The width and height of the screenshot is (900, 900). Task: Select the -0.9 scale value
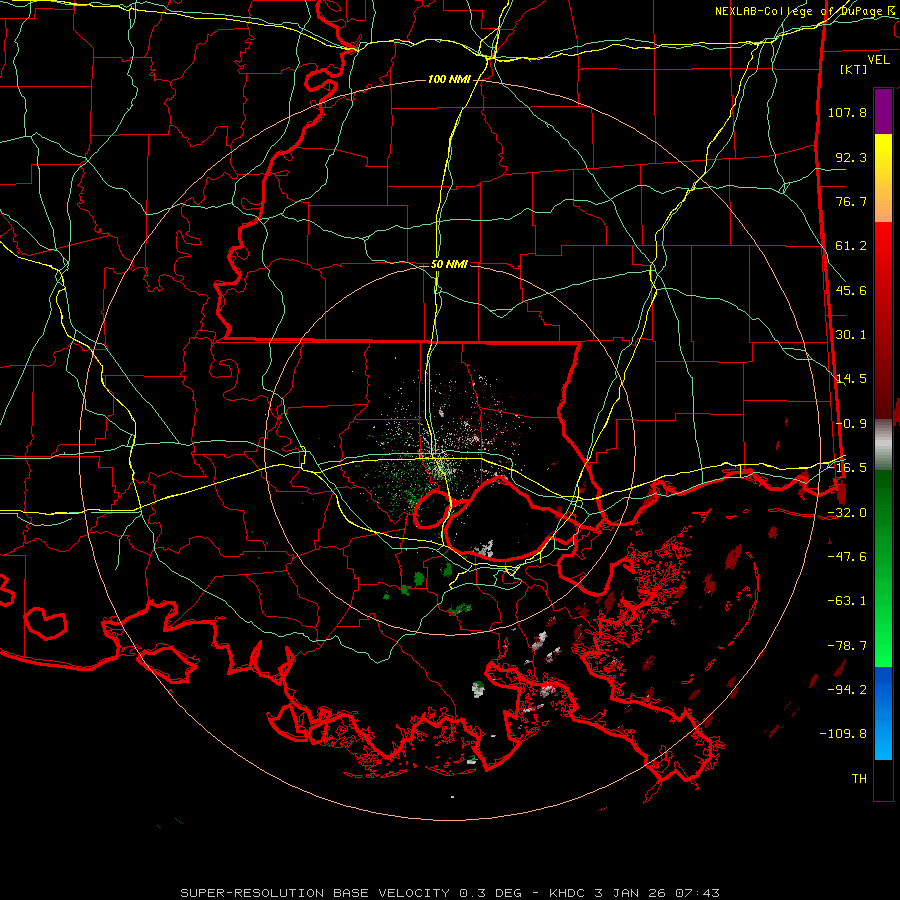[851, 424]
